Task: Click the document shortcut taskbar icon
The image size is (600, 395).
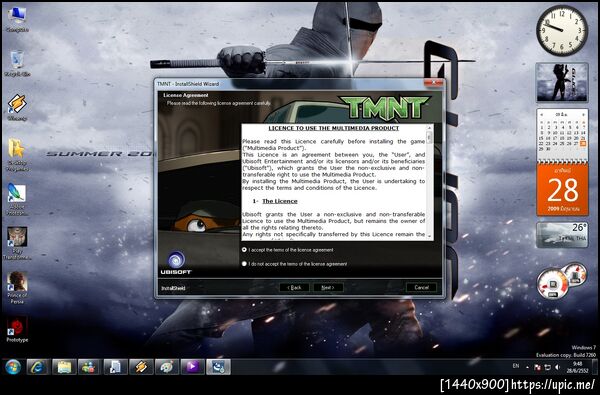Action: [x=115, y=367]
